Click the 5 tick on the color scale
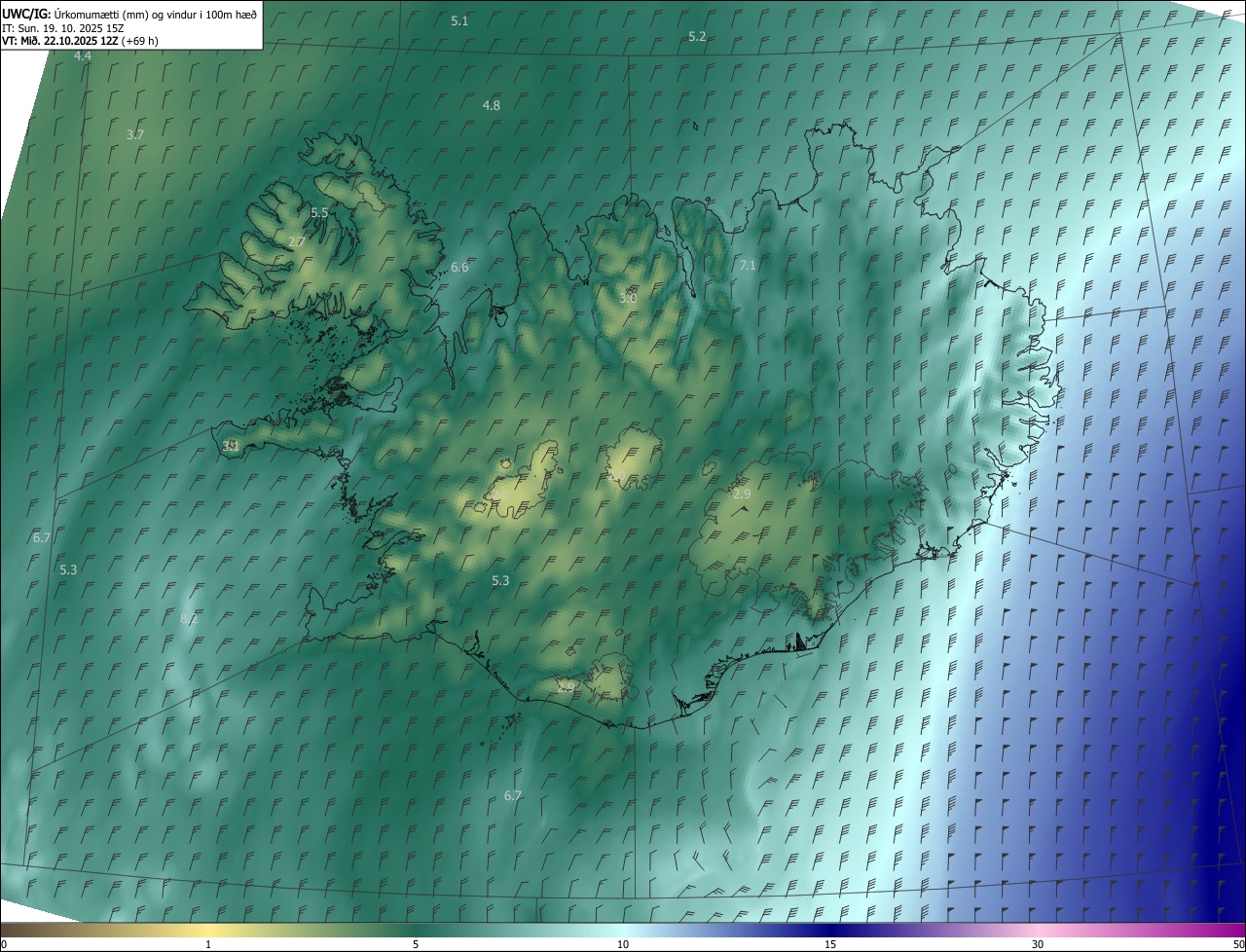The width and height of the screenshot is (1246, 952). click(416, 944)
